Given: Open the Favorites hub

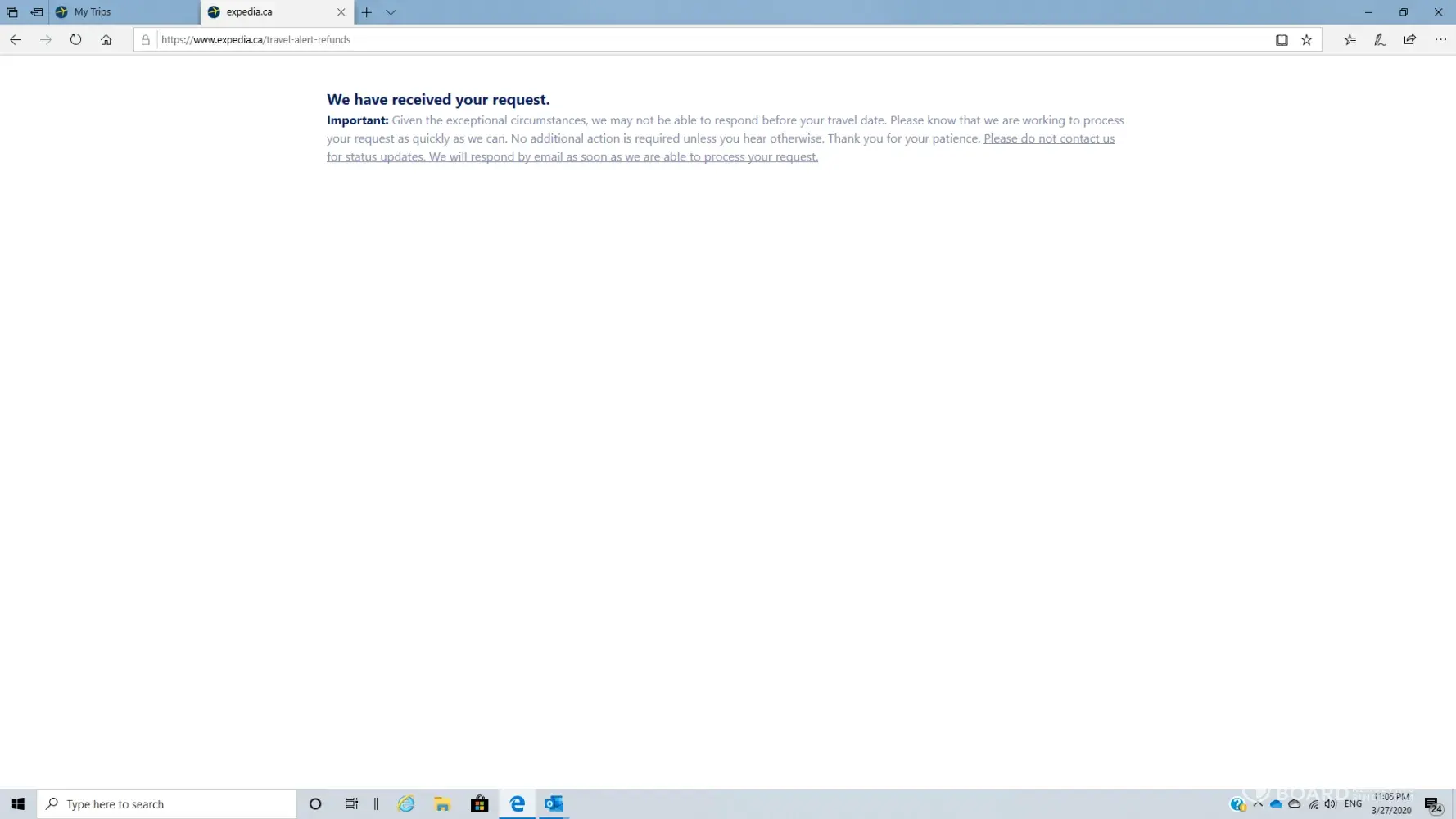Looking at the screenshot, I should (x=1350, y=39).
